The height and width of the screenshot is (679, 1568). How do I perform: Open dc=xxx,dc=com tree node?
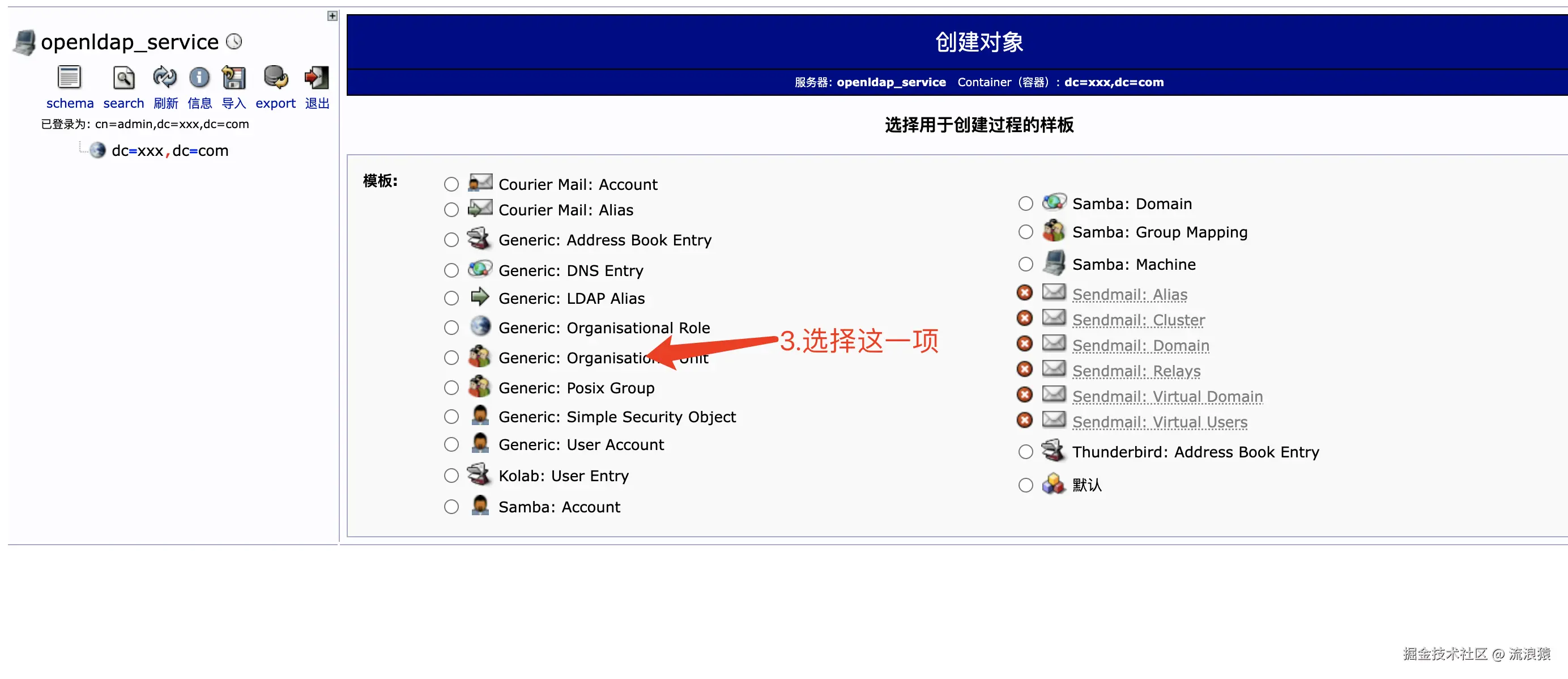click(170, 150)
